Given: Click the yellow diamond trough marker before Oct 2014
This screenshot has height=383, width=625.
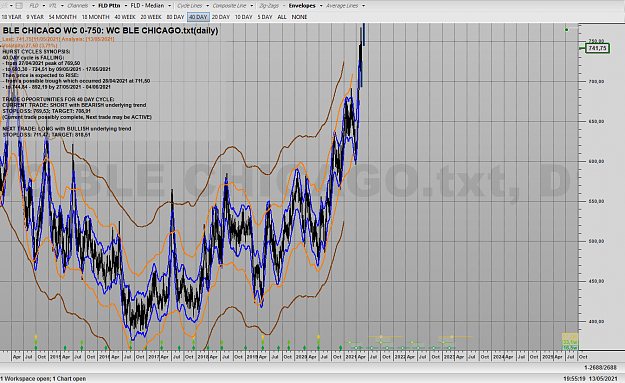Looking at the screenshot, I should tap(36, 337).
